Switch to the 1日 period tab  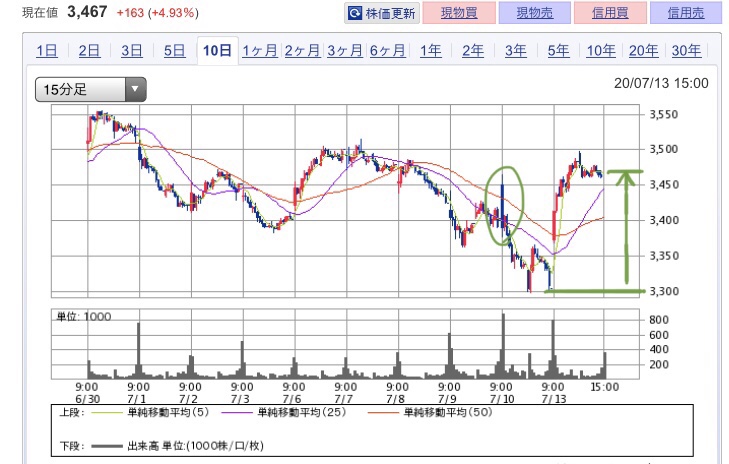tap(46, 51)
